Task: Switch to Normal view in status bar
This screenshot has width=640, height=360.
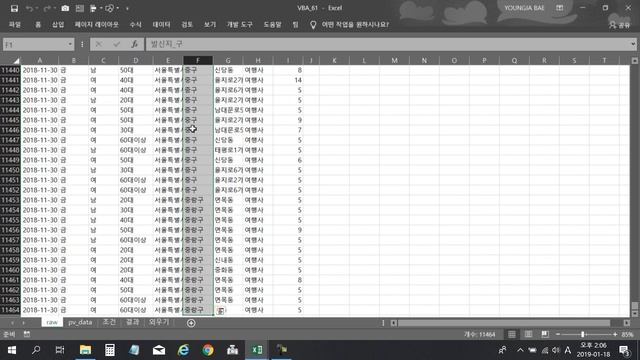Action: click(511, 334)
